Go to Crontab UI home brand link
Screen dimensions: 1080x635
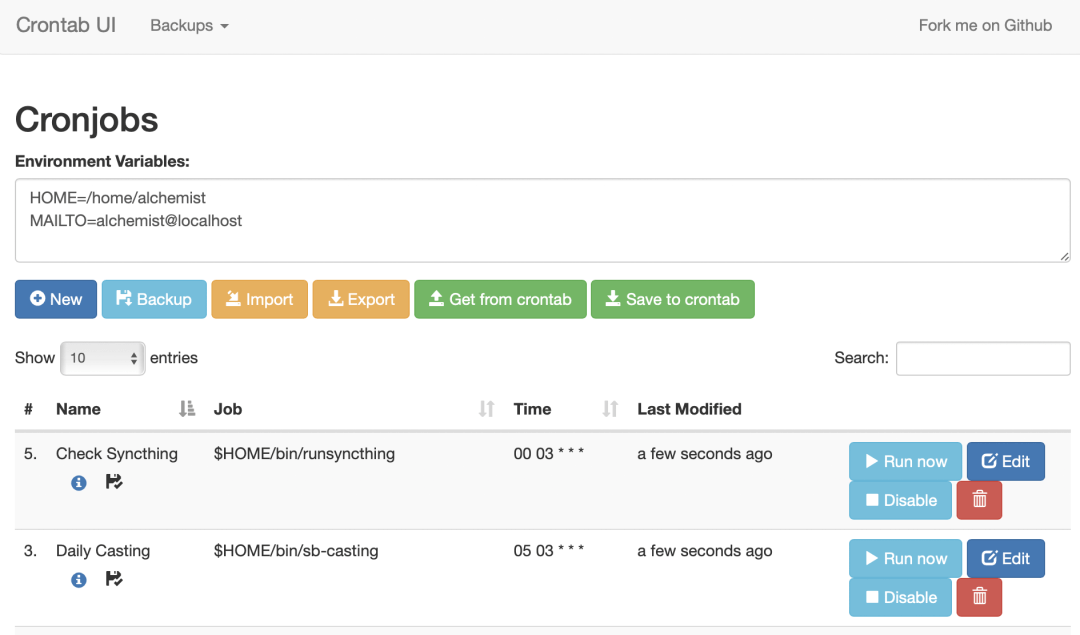pyautogui.click(x=66, y=25)
